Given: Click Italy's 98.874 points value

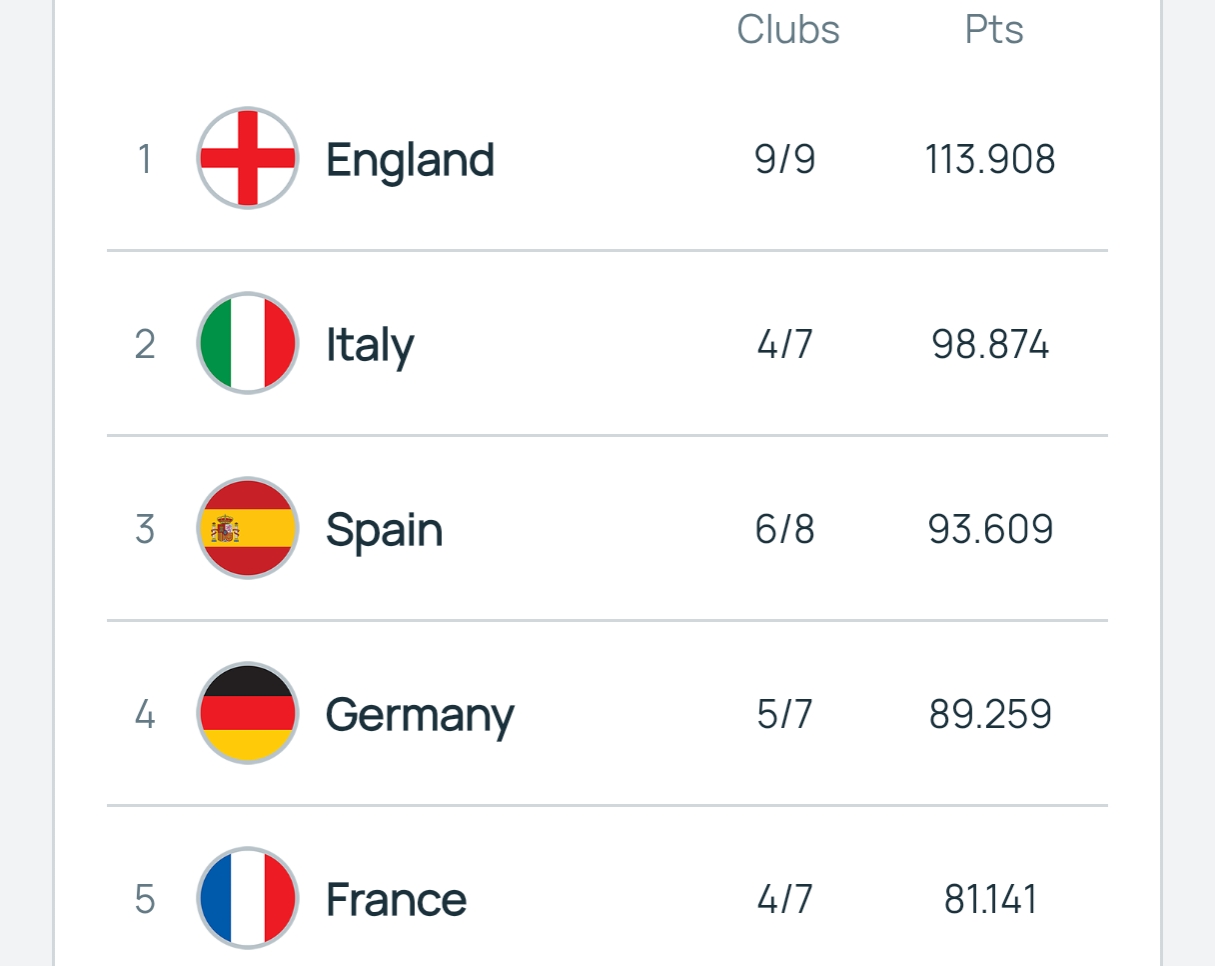Looking at the screenshot, I should point(990,345).
